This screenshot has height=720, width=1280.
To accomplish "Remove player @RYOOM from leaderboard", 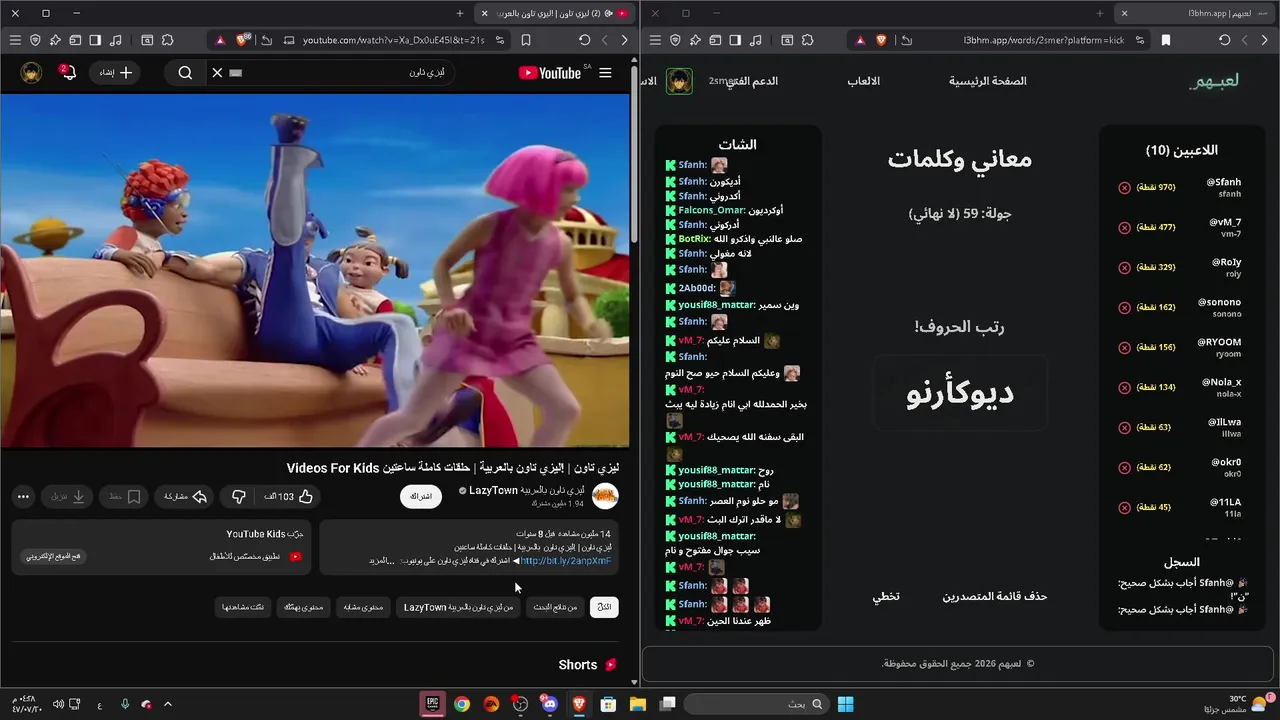I will click(x=1124, y=348).
